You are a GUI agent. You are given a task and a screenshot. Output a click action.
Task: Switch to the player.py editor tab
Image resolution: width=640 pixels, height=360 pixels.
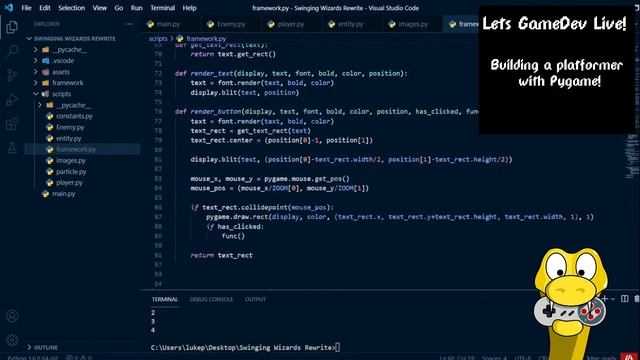coord(291,24)
